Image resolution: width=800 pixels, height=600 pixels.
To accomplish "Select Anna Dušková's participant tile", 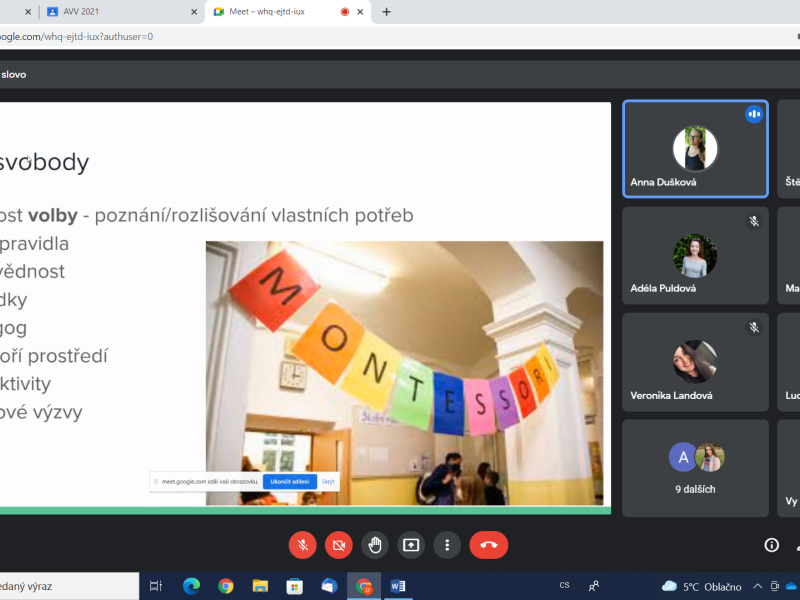I will click(695, 149).
